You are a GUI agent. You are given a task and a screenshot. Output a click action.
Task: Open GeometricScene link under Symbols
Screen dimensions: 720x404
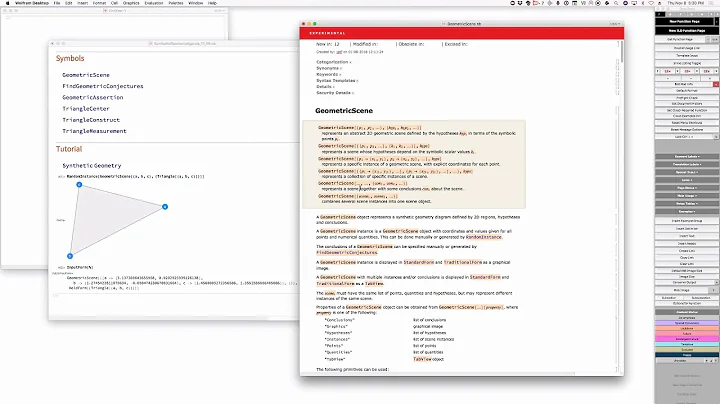pos(86,75)
